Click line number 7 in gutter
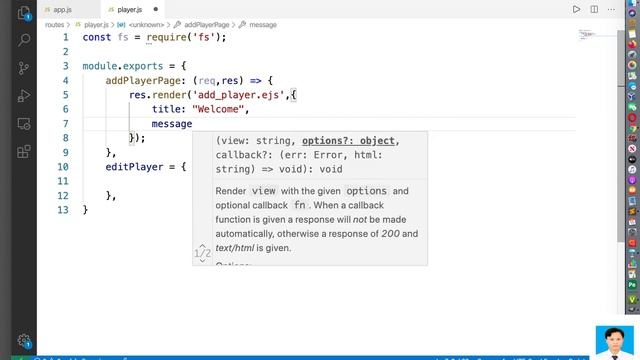The image size is (640, 360). (65, 124)
